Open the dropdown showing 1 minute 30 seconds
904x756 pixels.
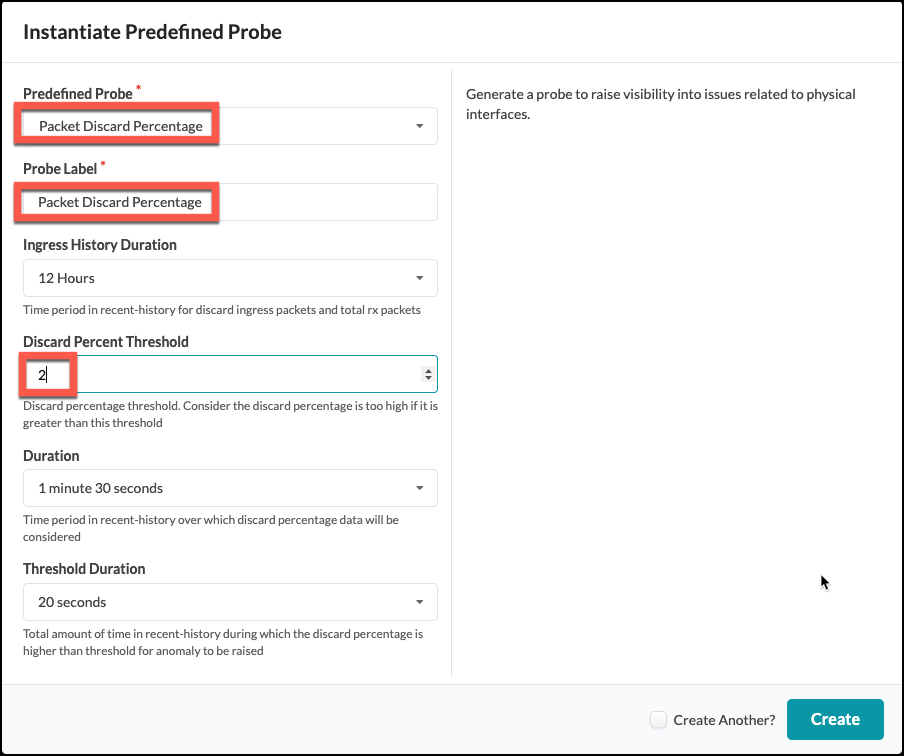(230, 488)
